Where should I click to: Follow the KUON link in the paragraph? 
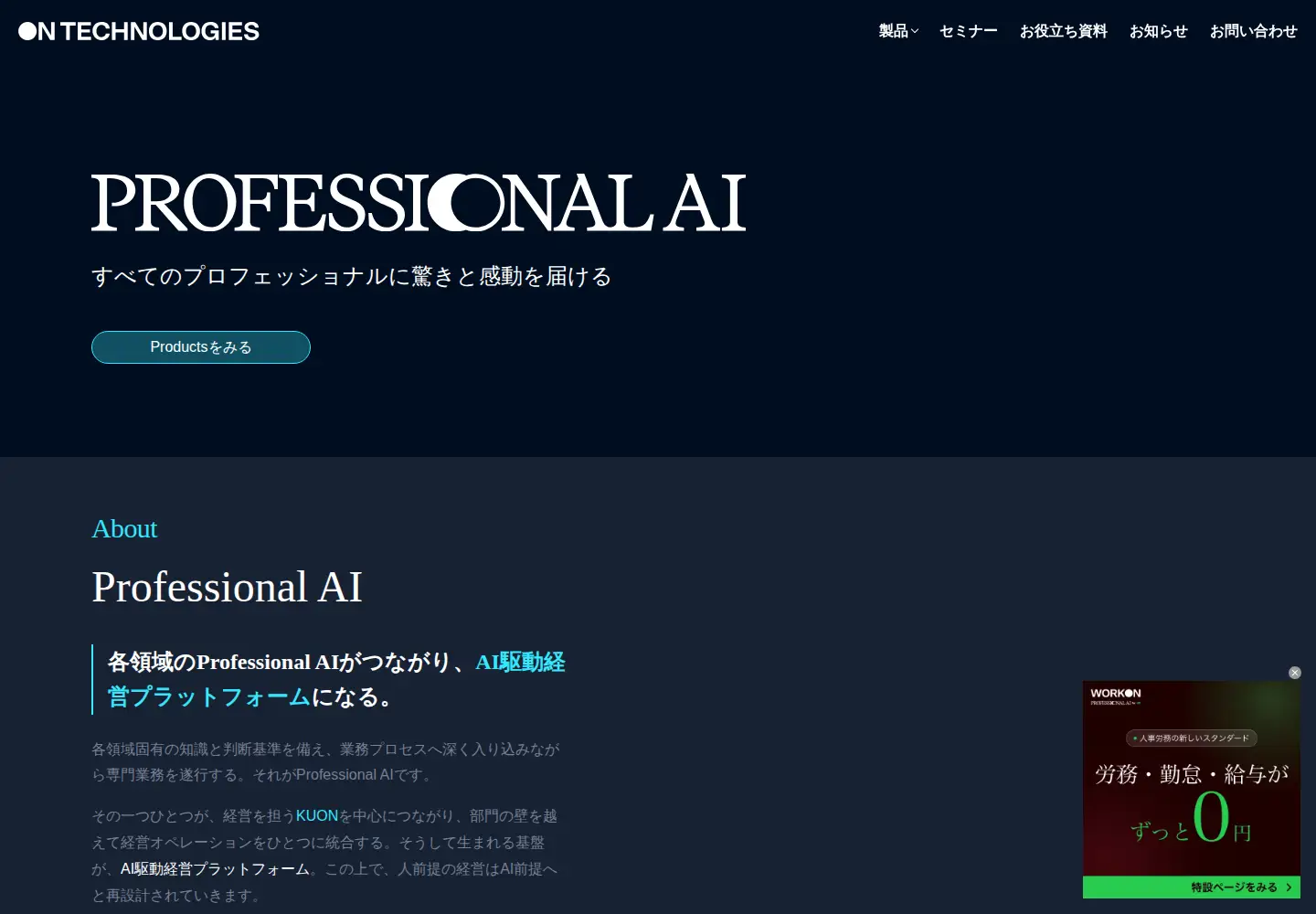click(x=317, y=815)
